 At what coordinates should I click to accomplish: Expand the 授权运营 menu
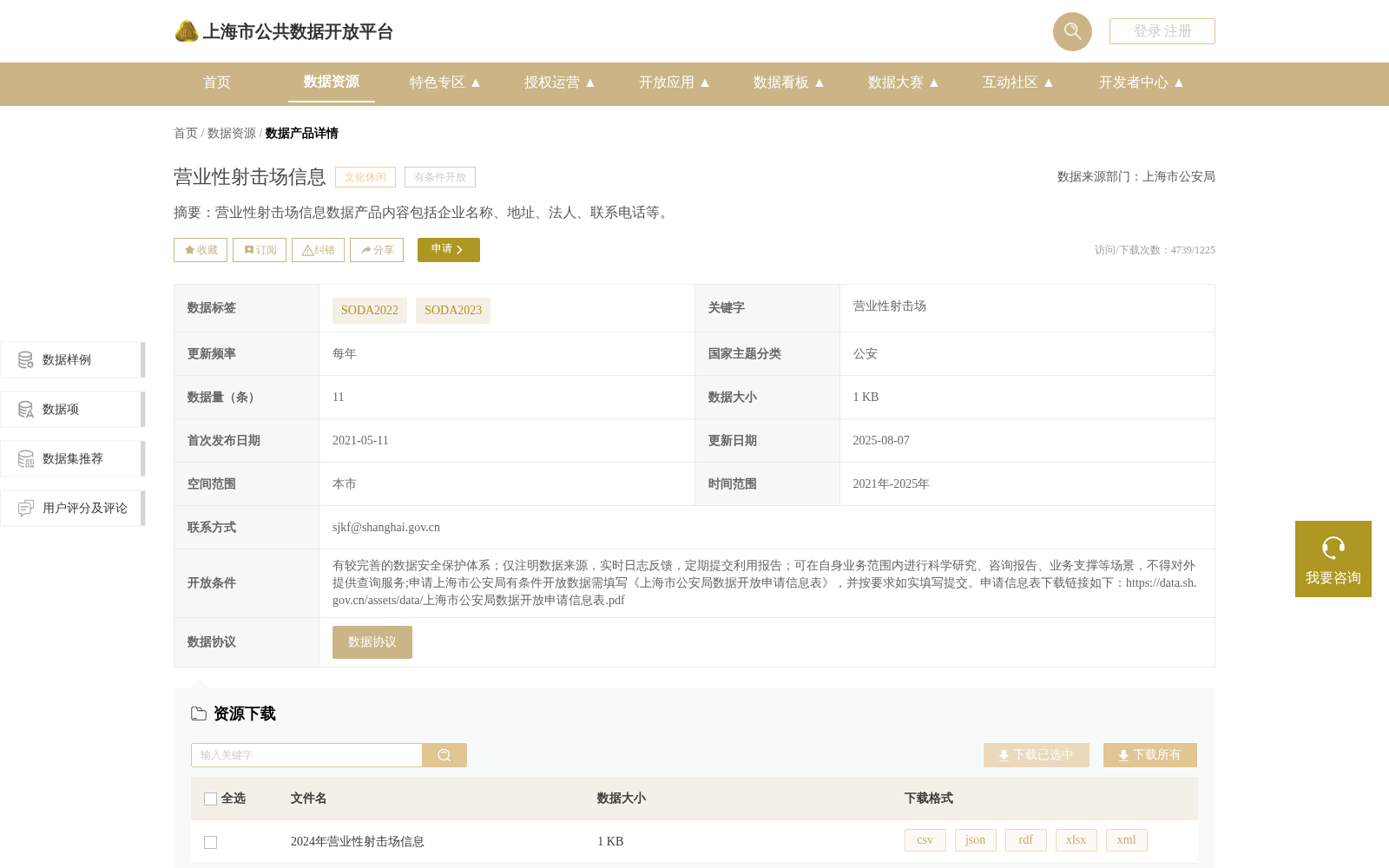pos(560,82)
